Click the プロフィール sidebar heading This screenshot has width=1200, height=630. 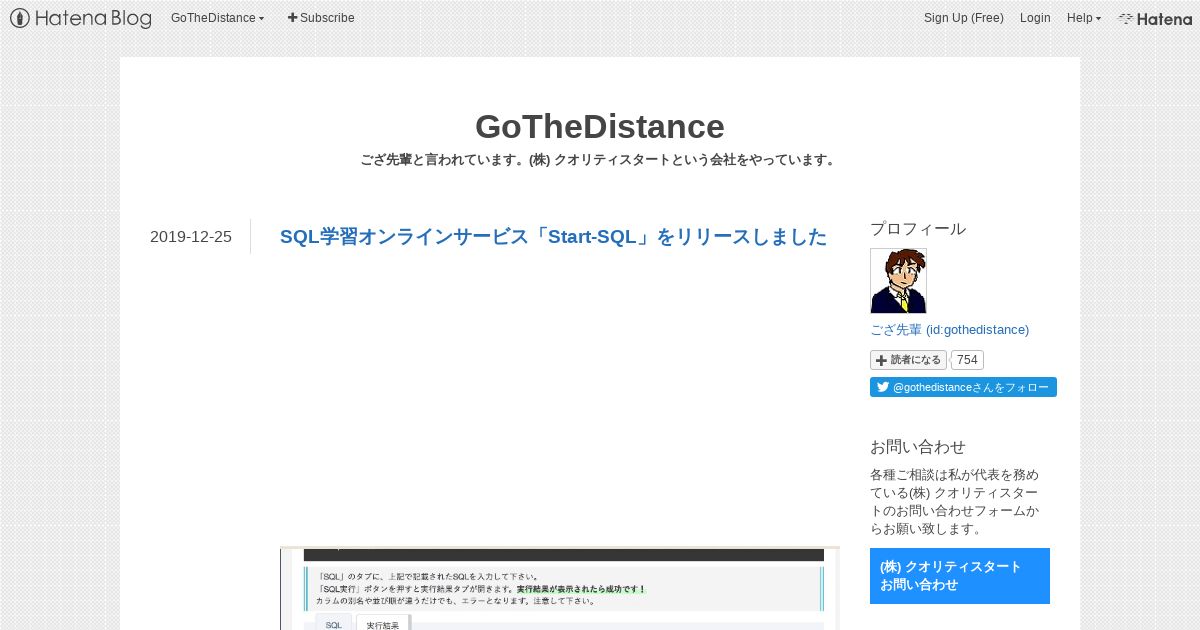(918, 228)
